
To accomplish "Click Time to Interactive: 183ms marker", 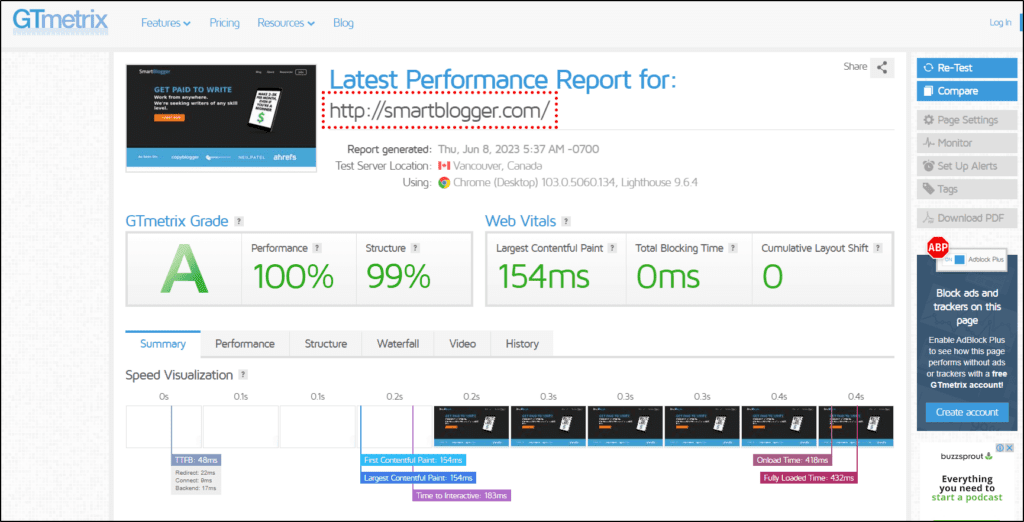I will click(x=462, y=495).
